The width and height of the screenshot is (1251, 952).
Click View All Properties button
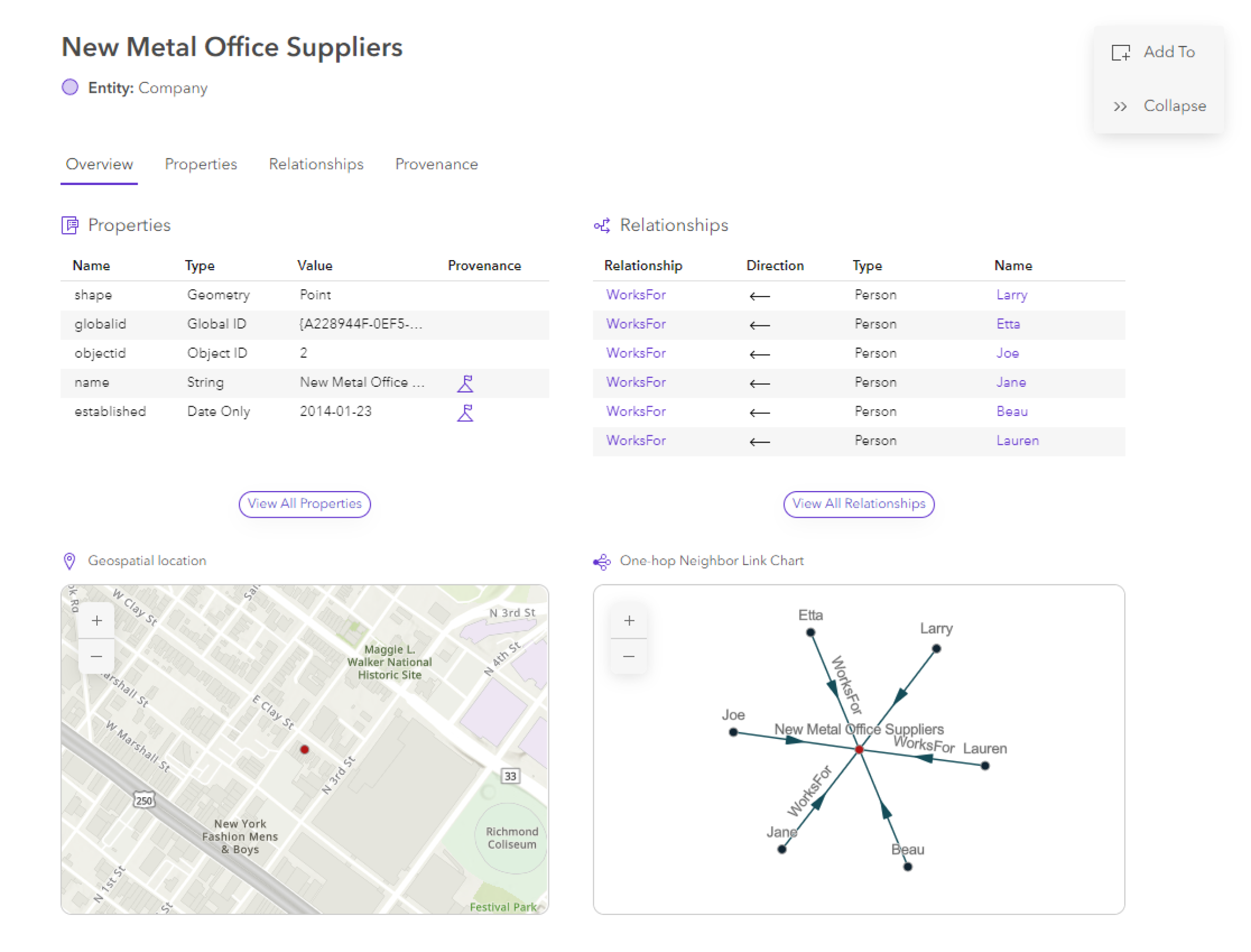point(304,503)
